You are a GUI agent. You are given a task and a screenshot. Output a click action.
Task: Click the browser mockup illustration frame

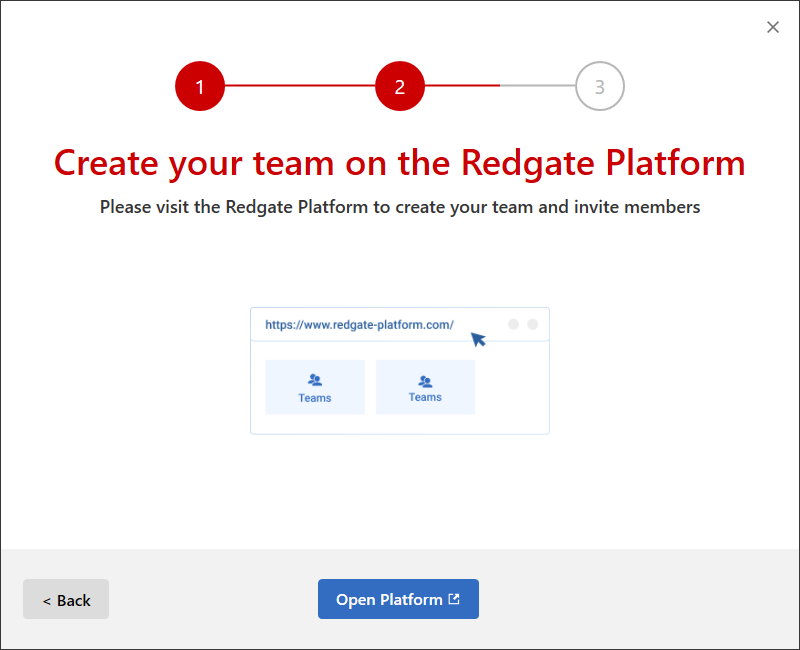(x=399, y=371)
